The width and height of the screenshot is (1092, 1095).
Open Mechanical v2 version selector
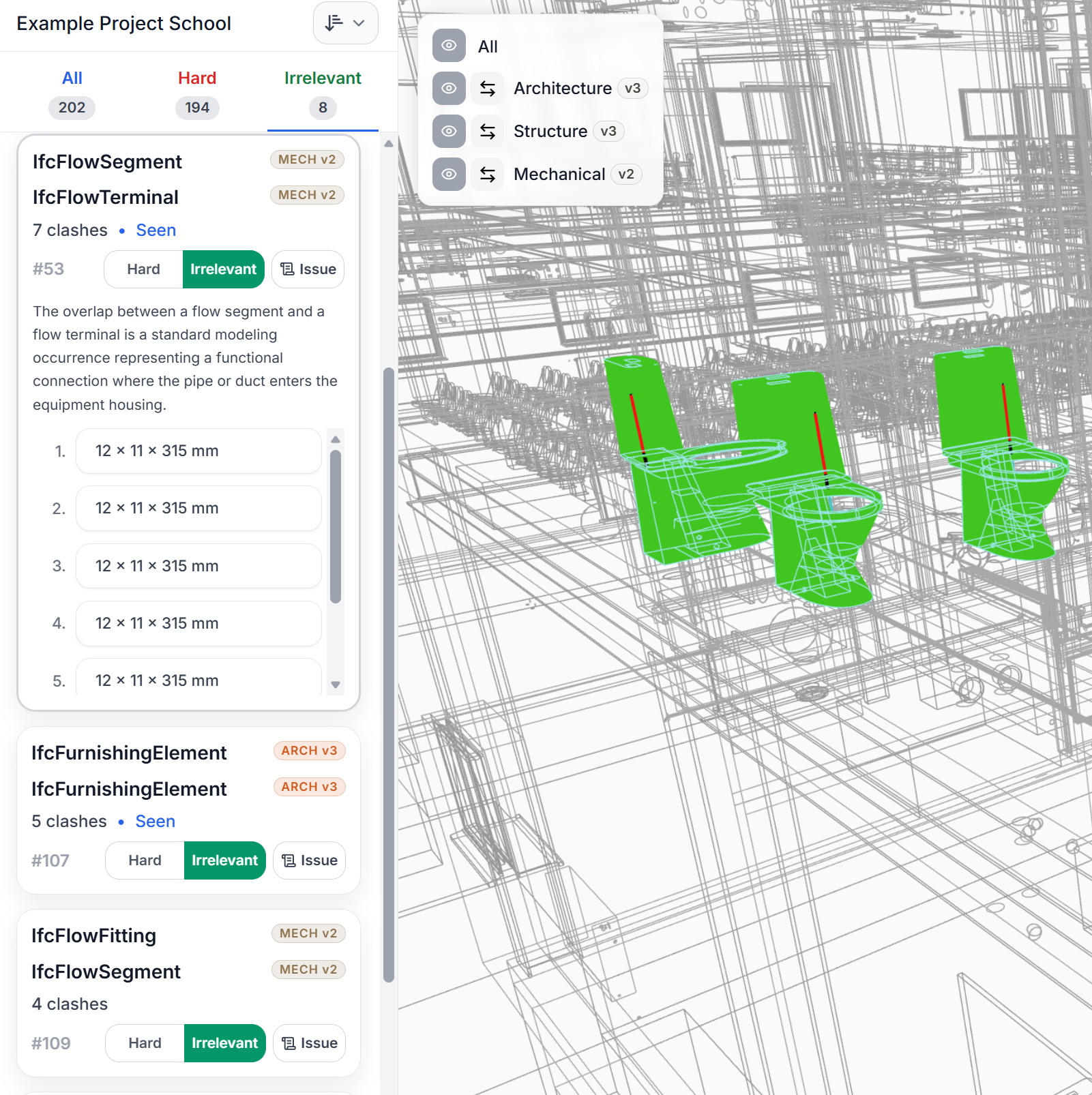click(x=625, y=175)
